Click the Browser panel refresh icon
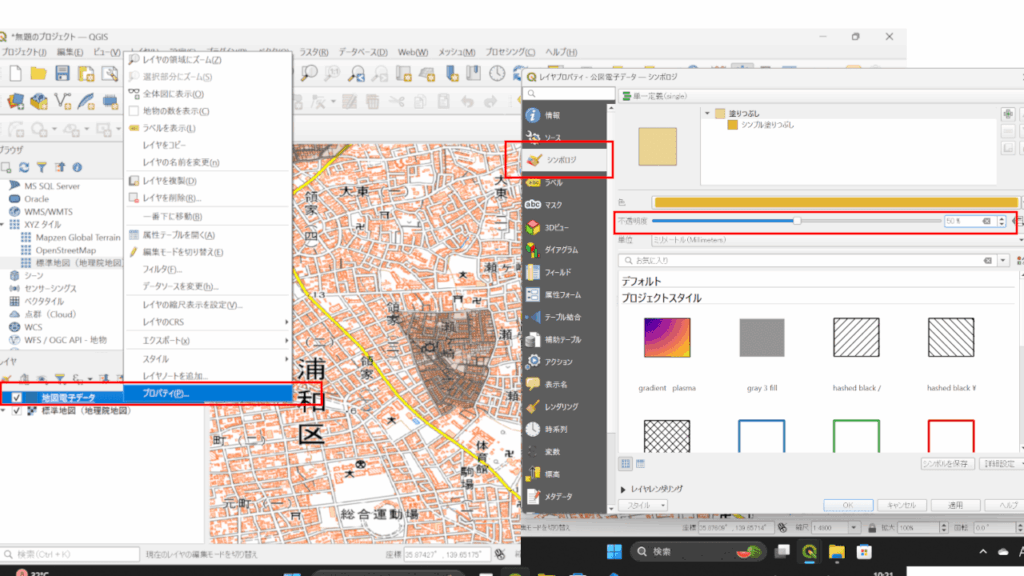1024x576 pixels. pyautogui.click(x=24, y=168)
